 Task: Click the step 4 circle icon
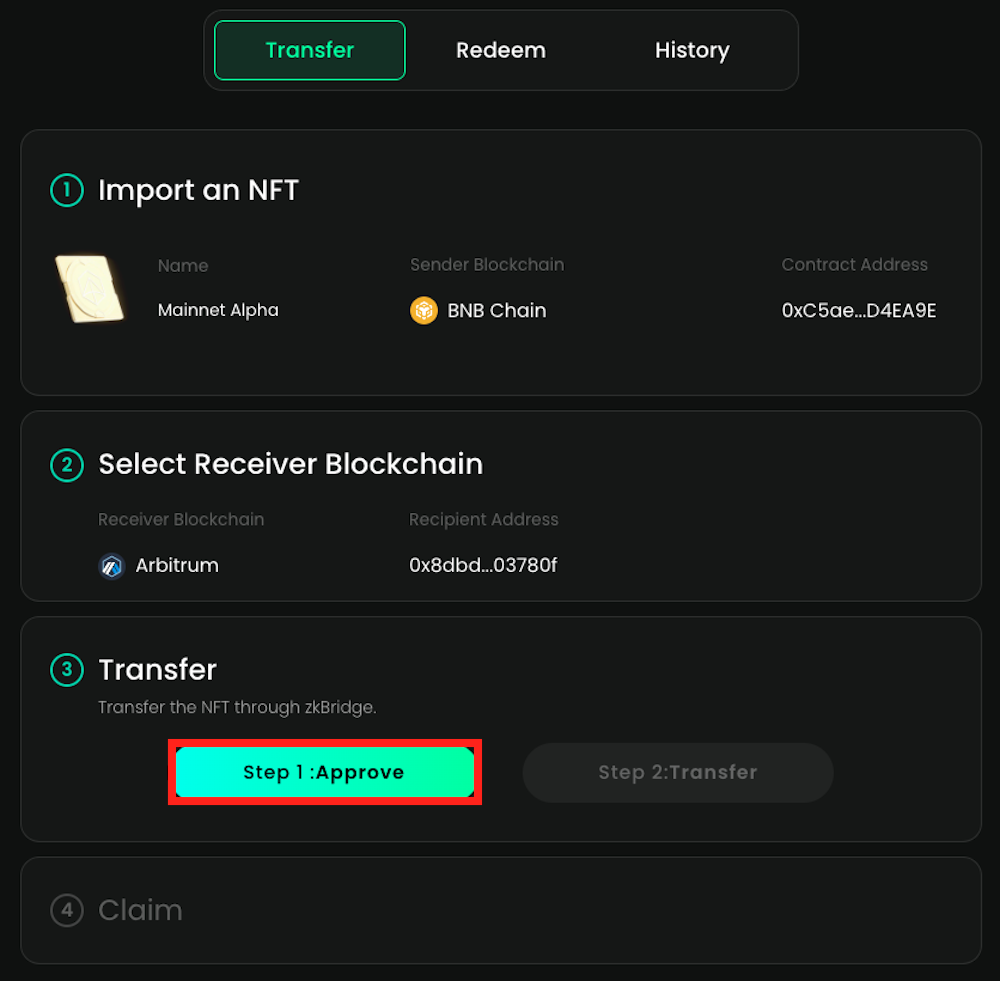67,910
